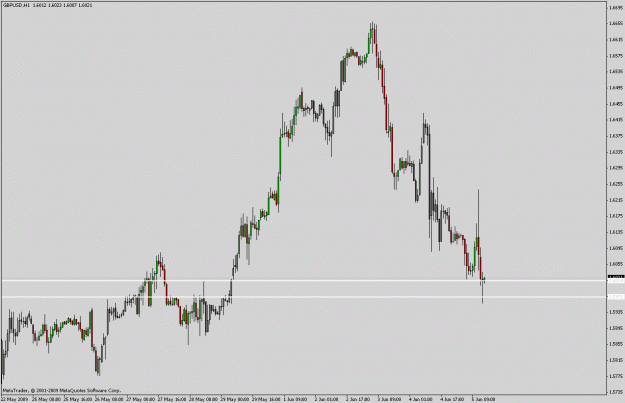Click the "22 May 2009" date label
This screenshot has width=625, height=403.
[15, 399]
